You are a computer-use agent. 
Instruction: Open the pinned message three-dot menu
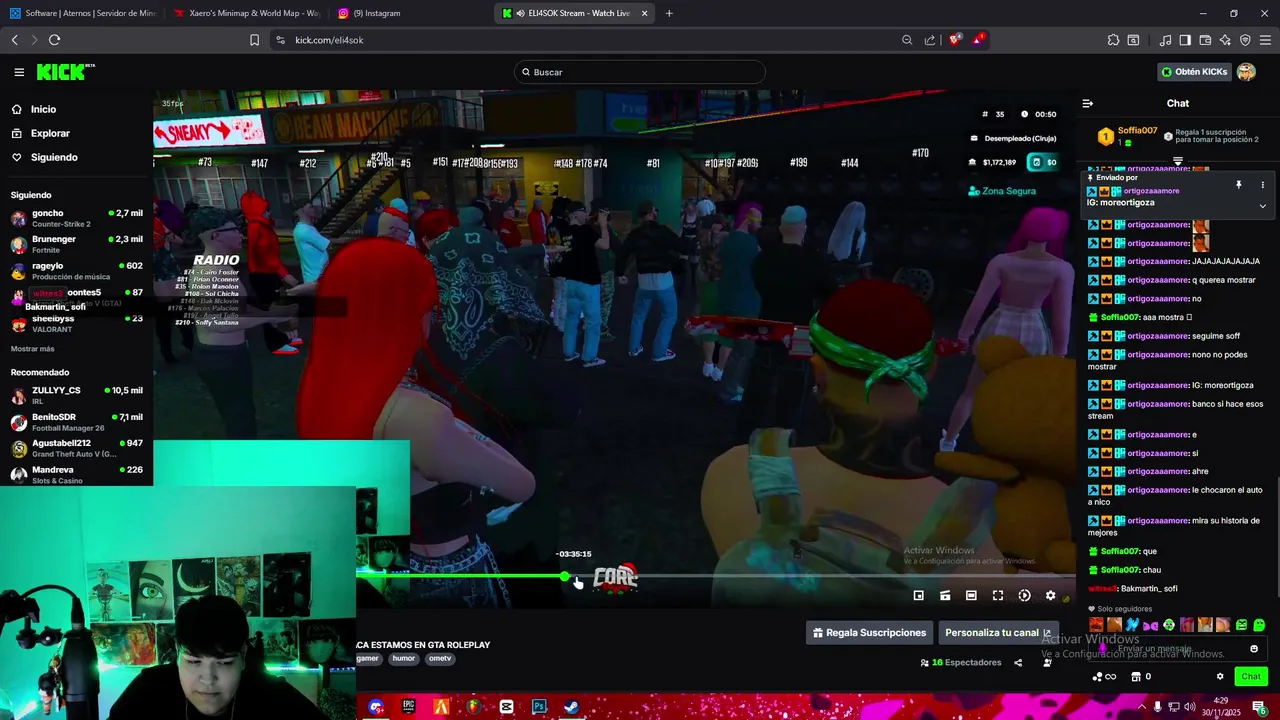[x=1262, y=185]
